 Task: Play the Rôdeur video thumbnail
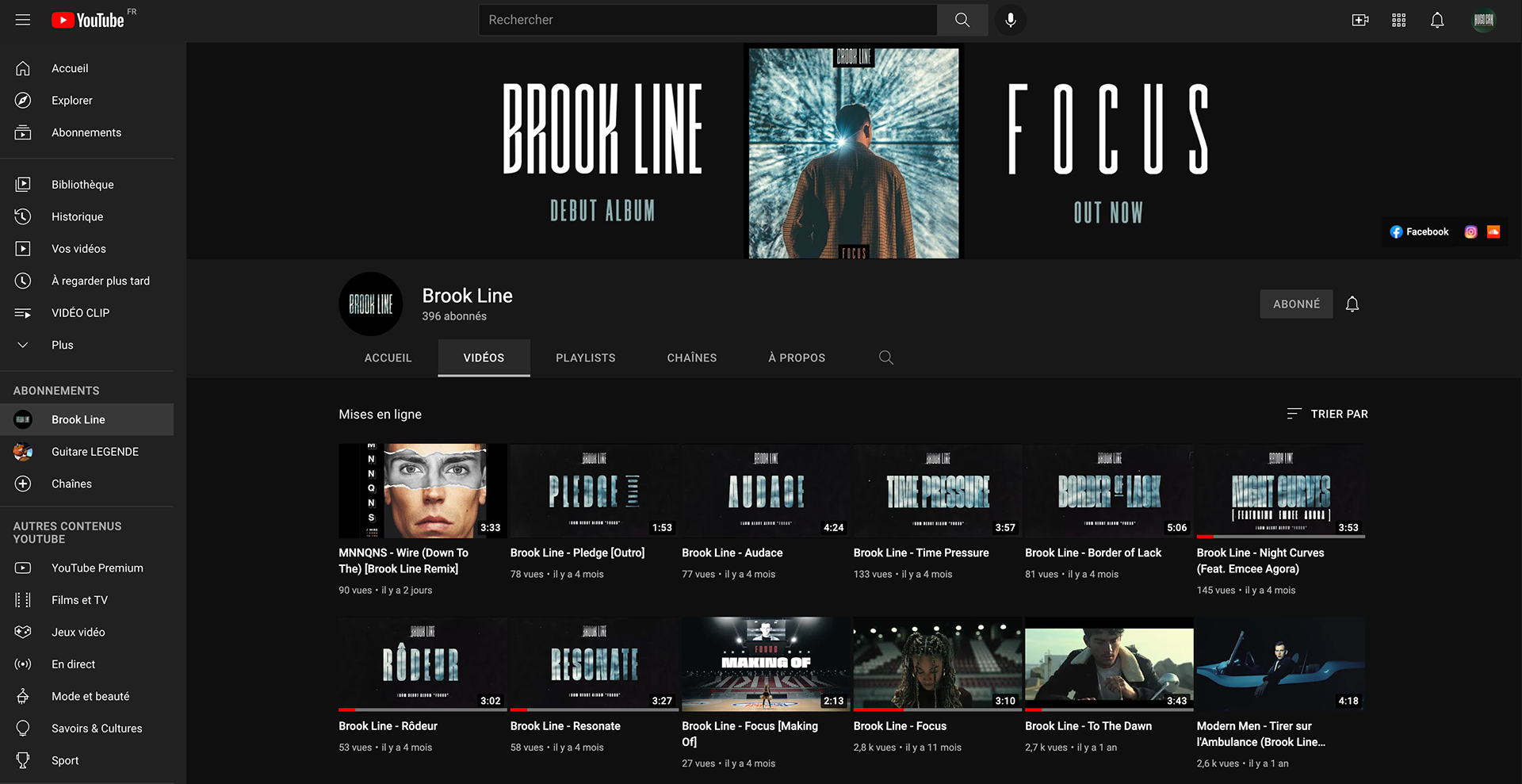tap(423, 664)
